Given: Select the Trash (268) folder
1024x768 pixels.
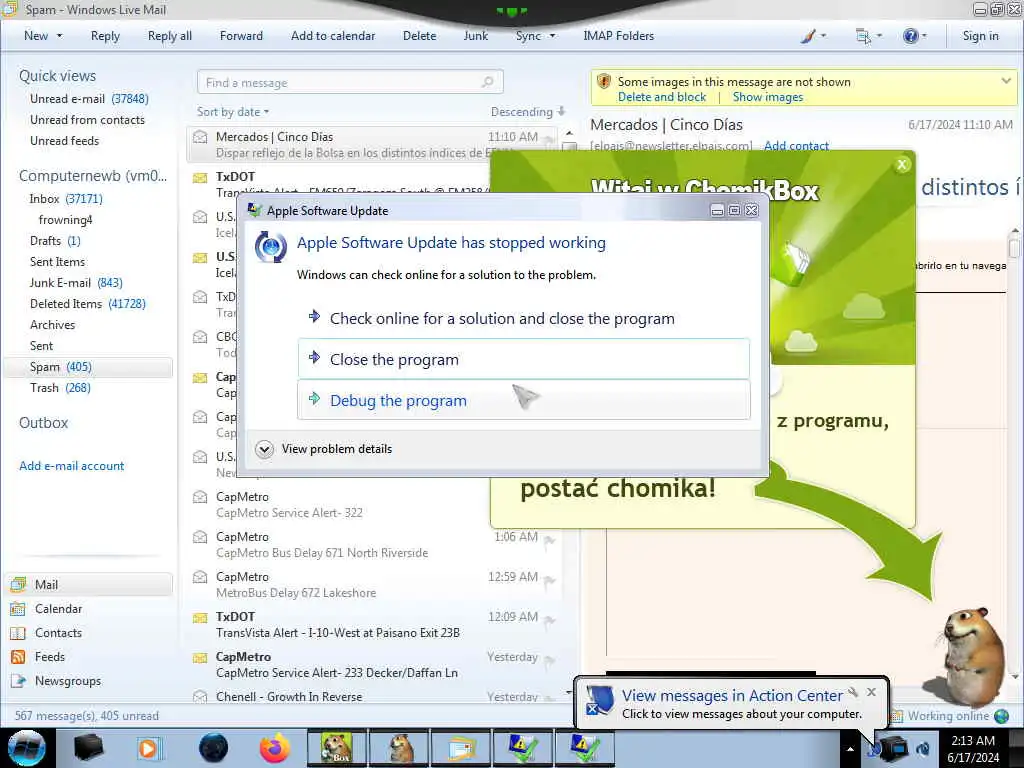Looking at the screenshot, I should (x=60, y=388).
